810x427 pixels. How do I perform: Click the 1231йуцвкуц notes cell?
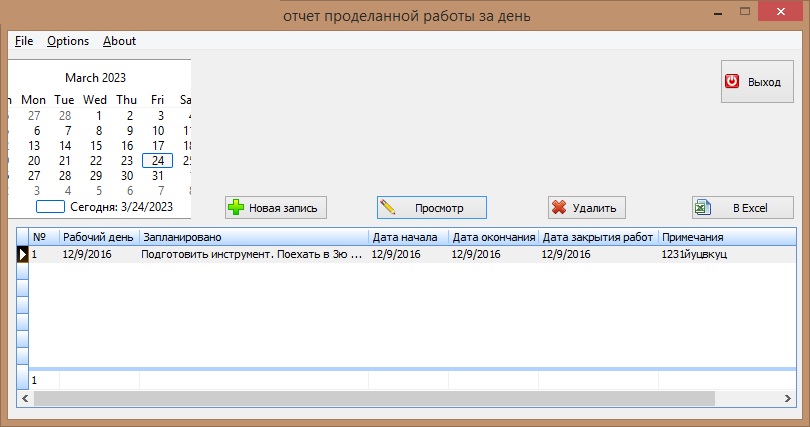[727, 254]
